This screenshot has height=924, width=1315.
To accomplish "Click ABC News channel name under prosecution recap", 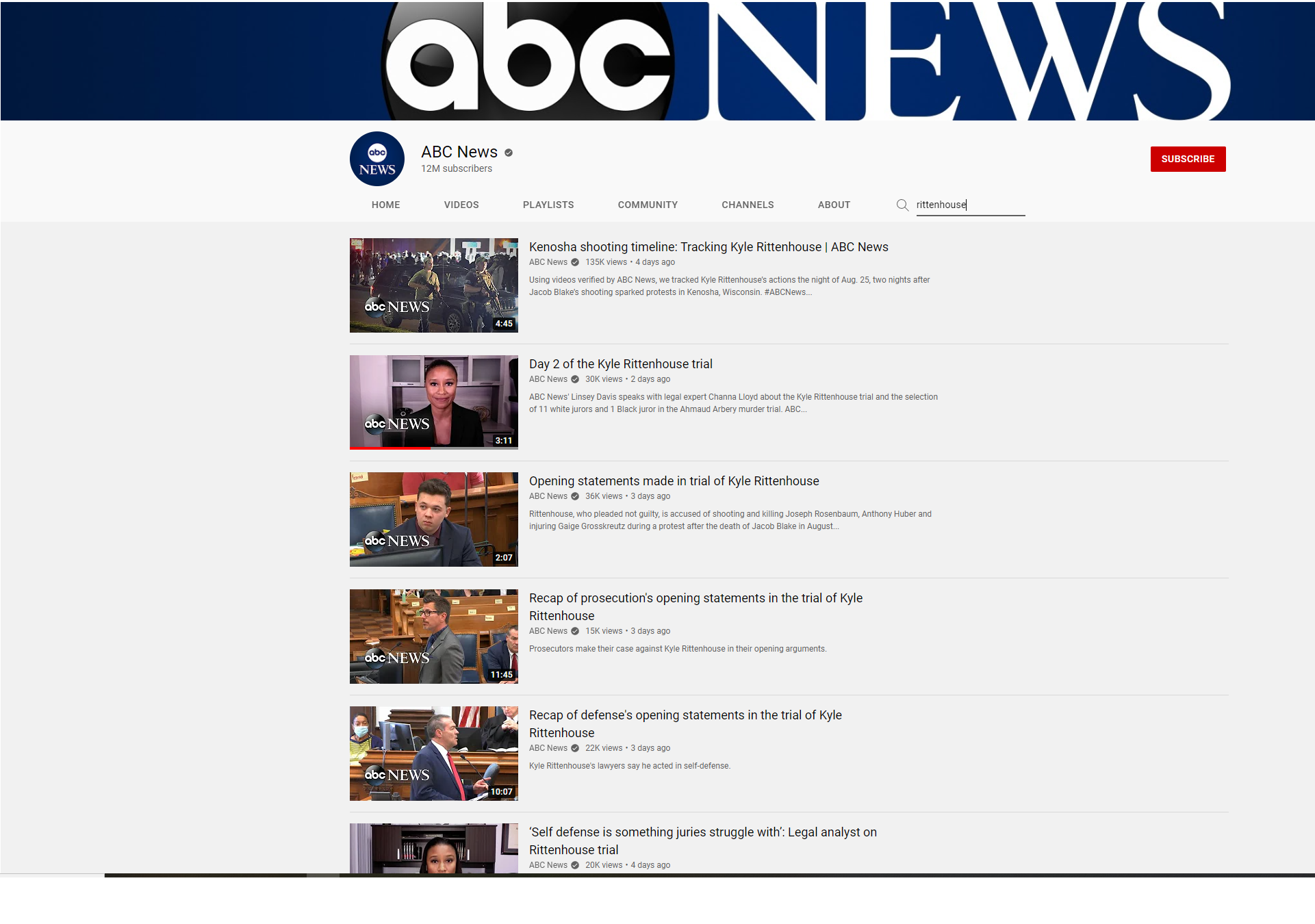I will coord(548,631).
